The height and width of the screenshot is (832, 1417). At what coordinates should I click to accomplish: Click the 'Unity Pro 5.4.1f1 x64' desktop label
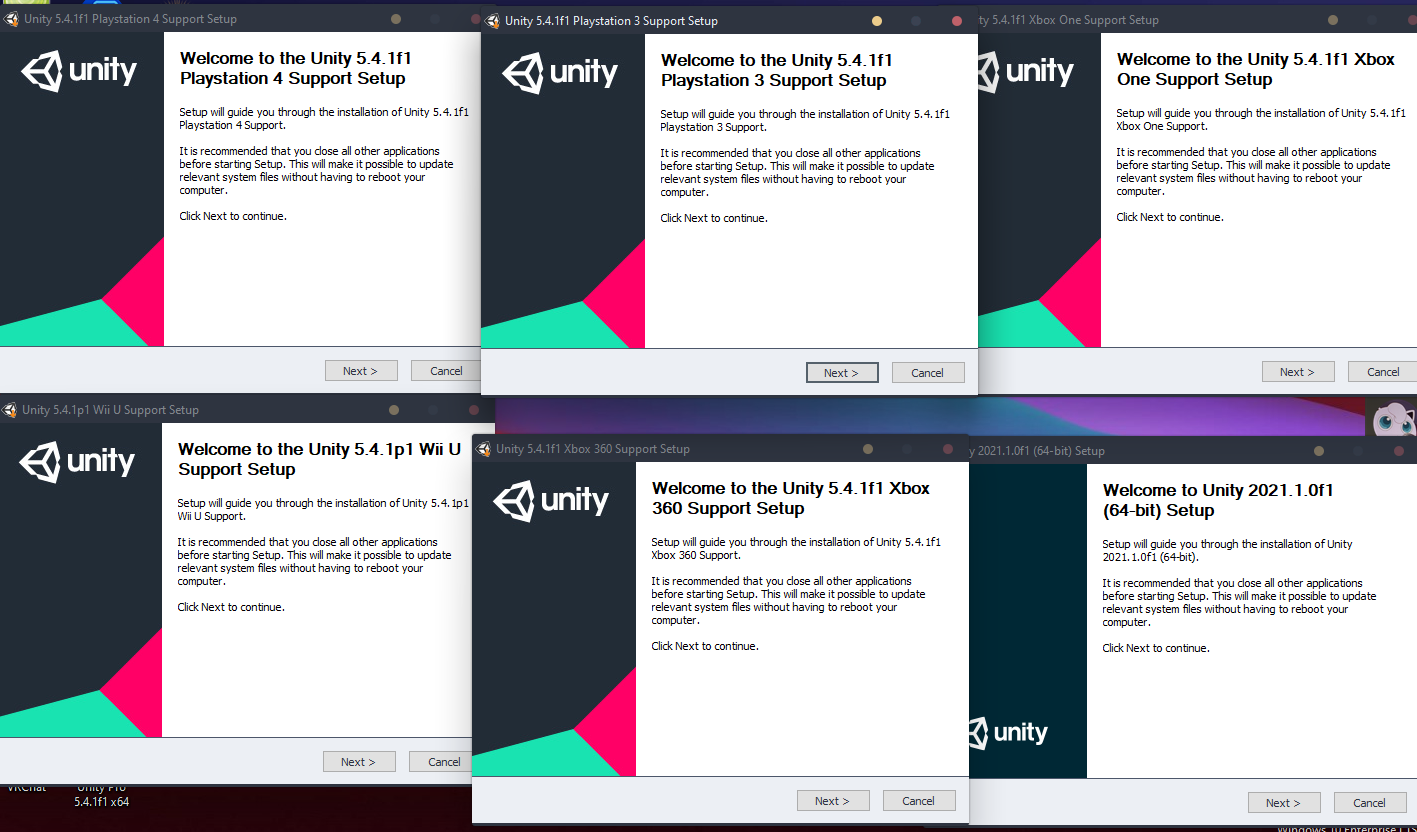pos(102,794)
